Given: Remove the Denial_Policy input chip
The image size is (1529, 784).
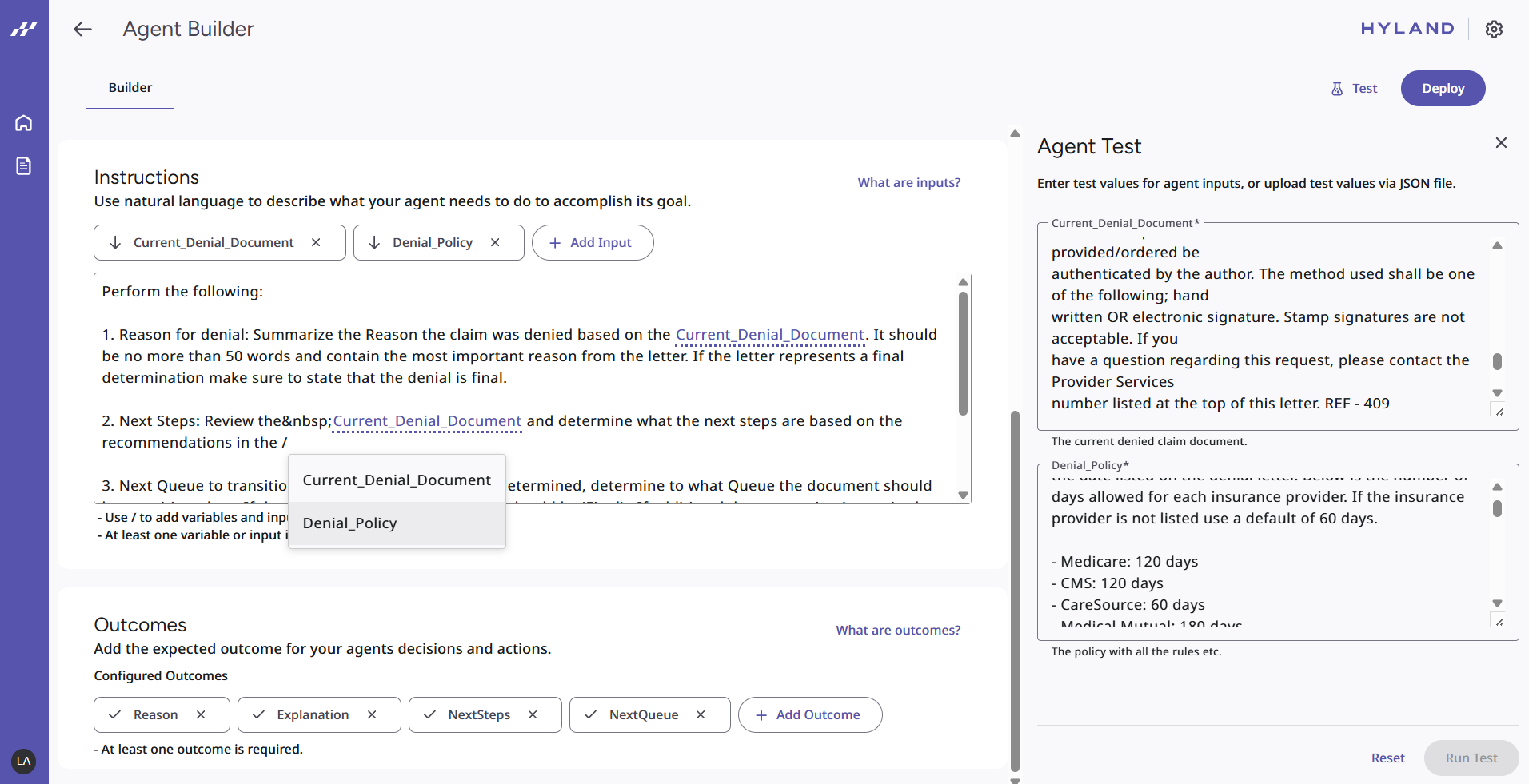Looking at the screenshot, I should 495,243.
